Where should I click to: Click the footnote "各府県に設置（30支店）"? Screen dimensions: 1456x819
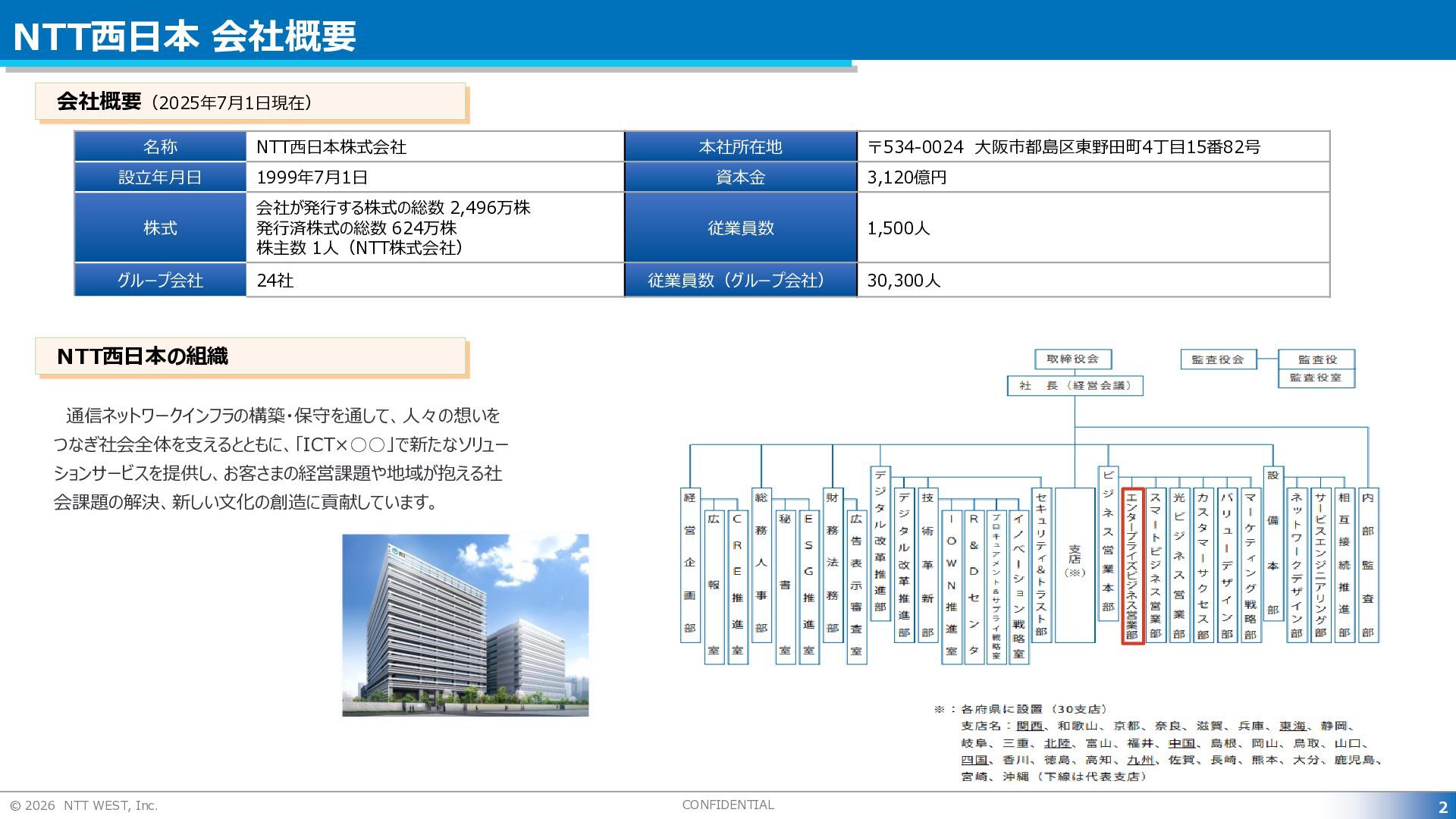click(x=1034, y=709)
